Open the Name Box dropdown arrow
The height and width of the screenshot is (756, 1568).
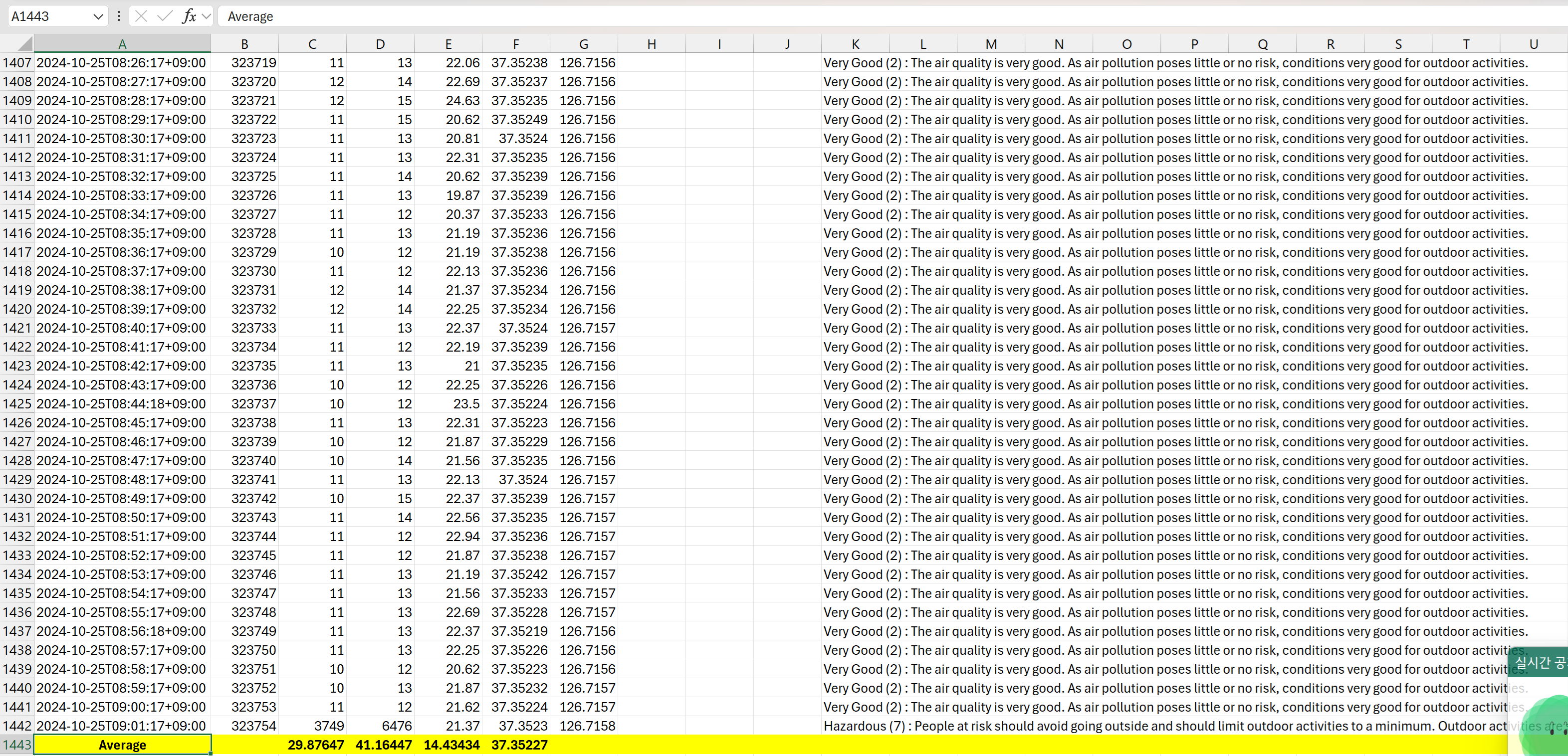pos(98,16)
